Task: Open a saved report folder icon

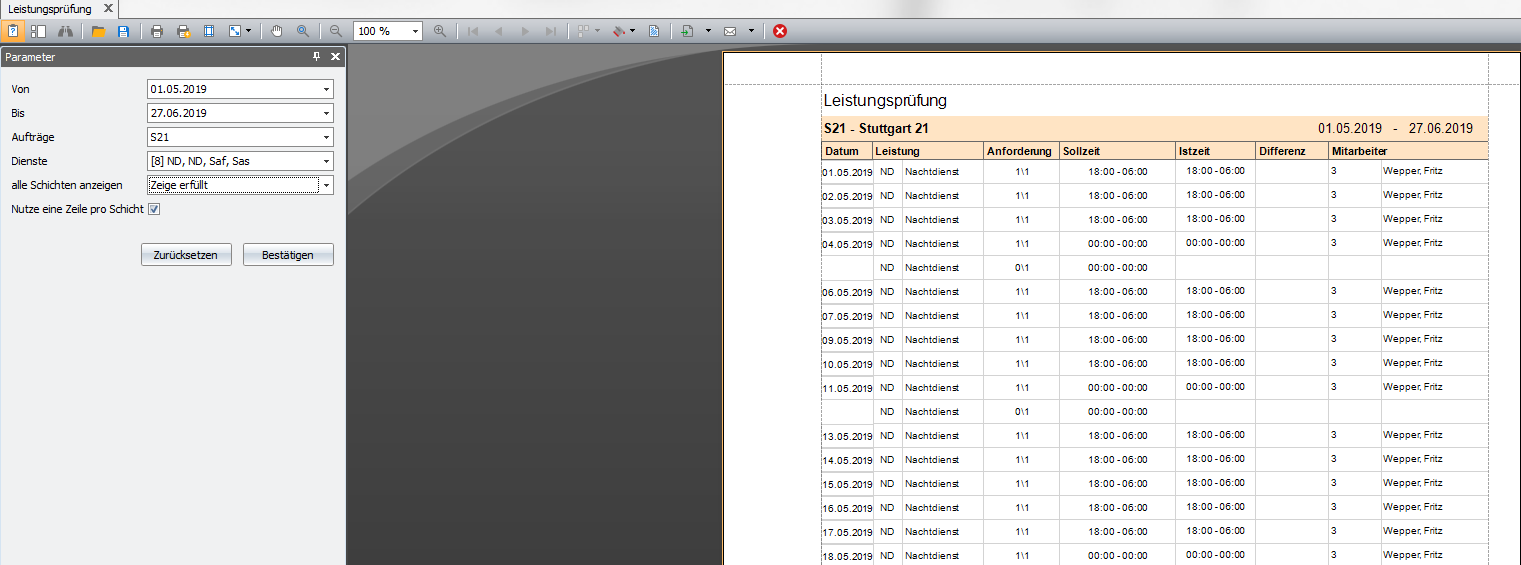Action: [98, 31]
